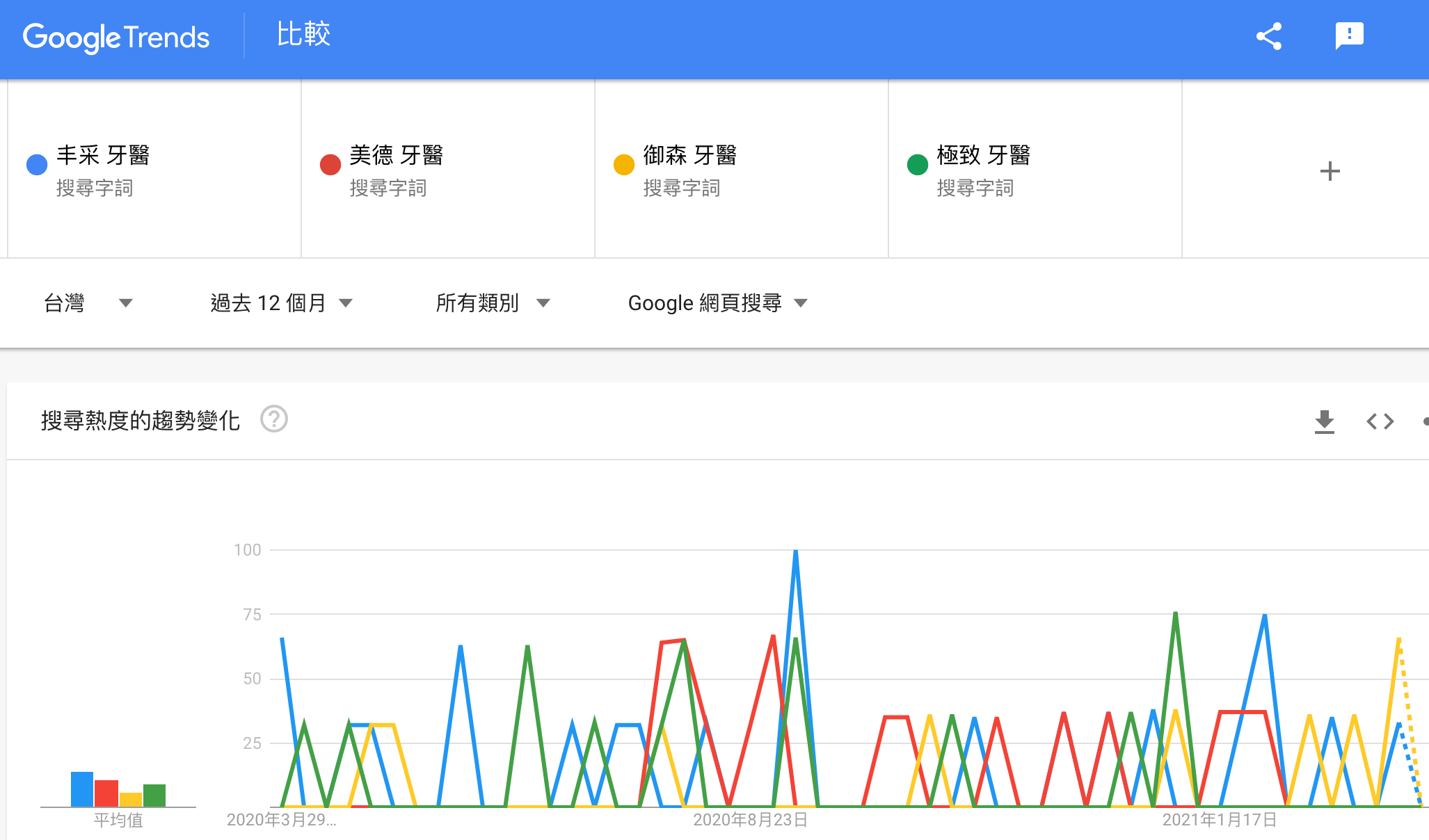Click the 平均值 label

click(118, 821)
